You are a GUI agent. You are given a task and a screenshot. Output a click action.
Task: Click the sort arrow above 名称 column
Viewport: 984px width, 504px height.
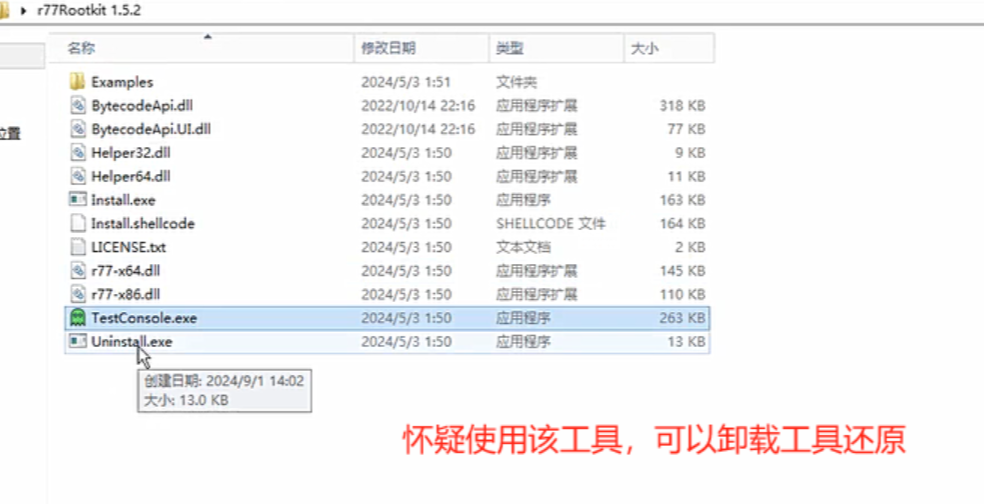tap(208, 37)
